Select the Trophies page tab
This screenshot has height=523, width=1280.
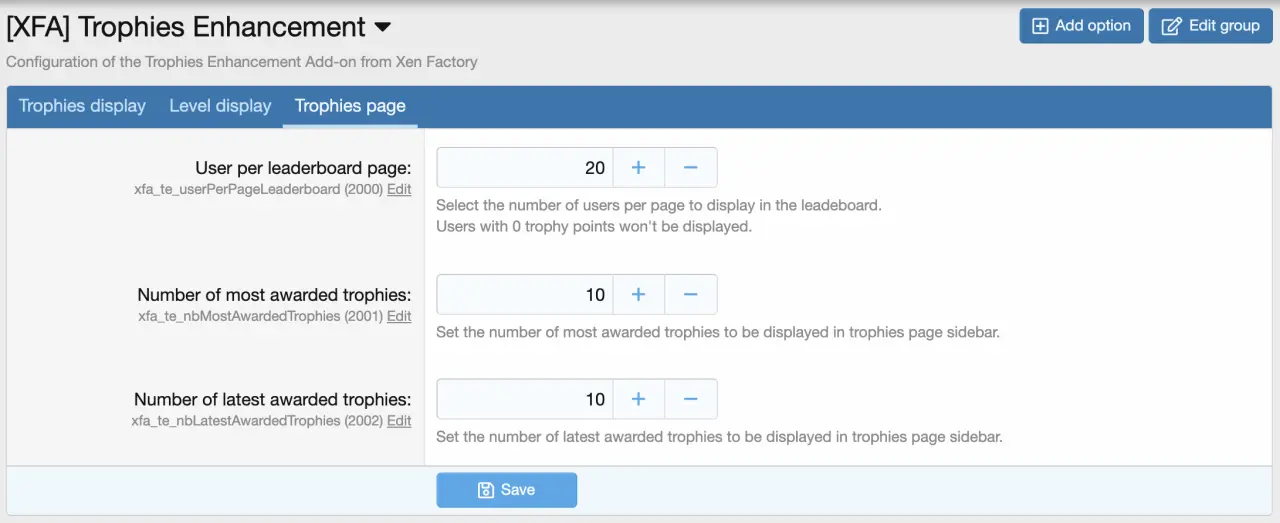350,106
